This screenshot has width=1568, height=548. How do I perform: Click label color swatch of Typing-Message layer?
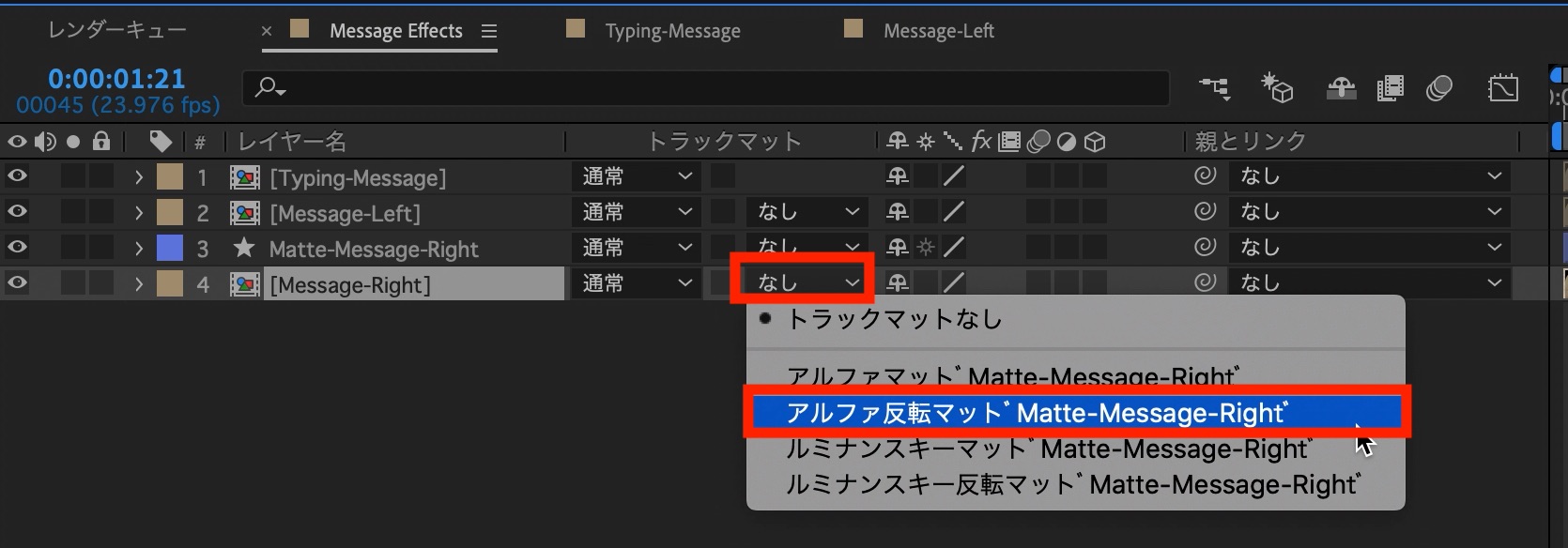tap(170, 176)
